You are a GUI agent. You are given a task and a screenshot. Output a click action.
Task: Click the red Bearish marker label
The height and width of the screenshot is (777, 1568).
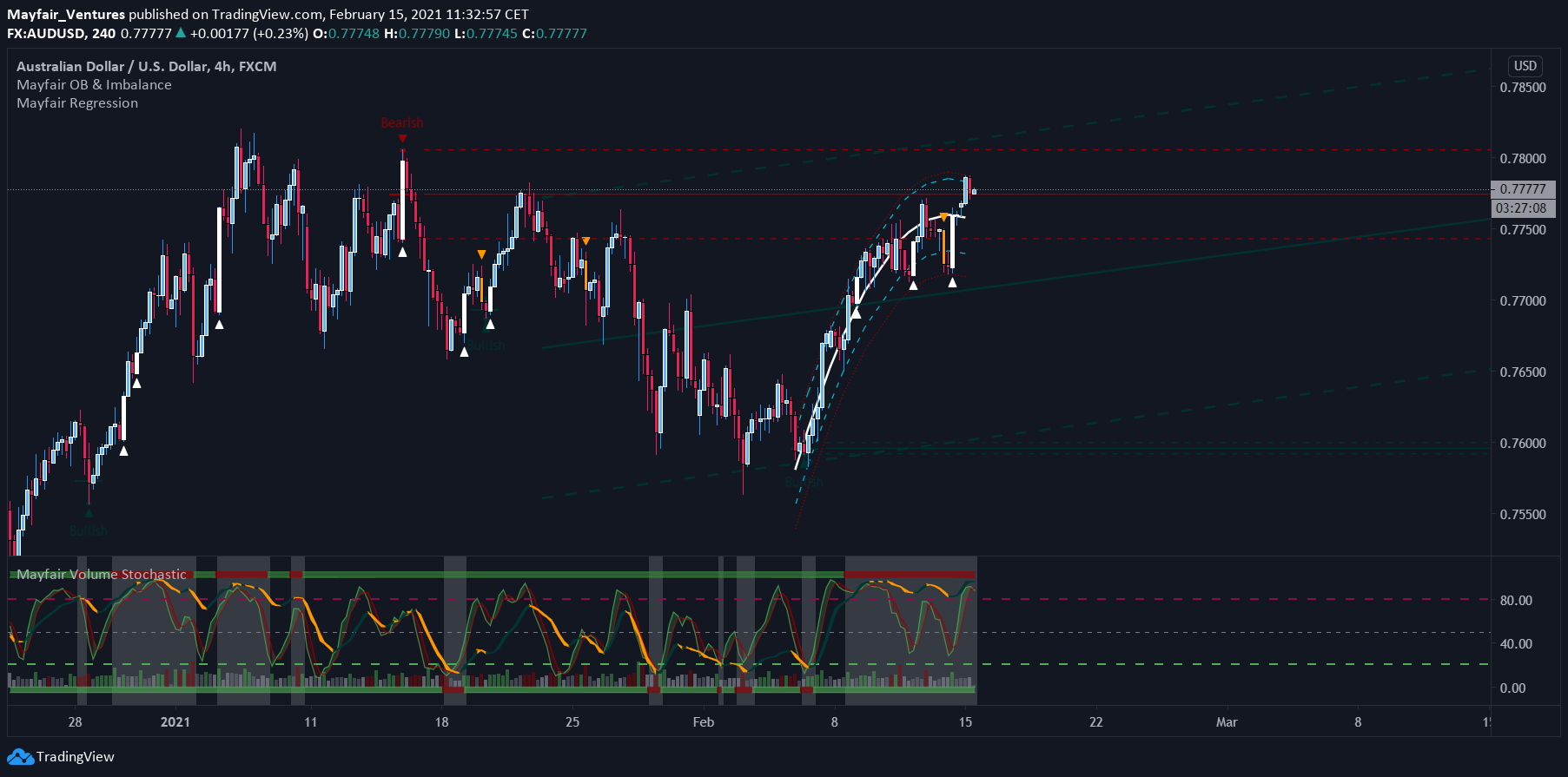(402, 123)
